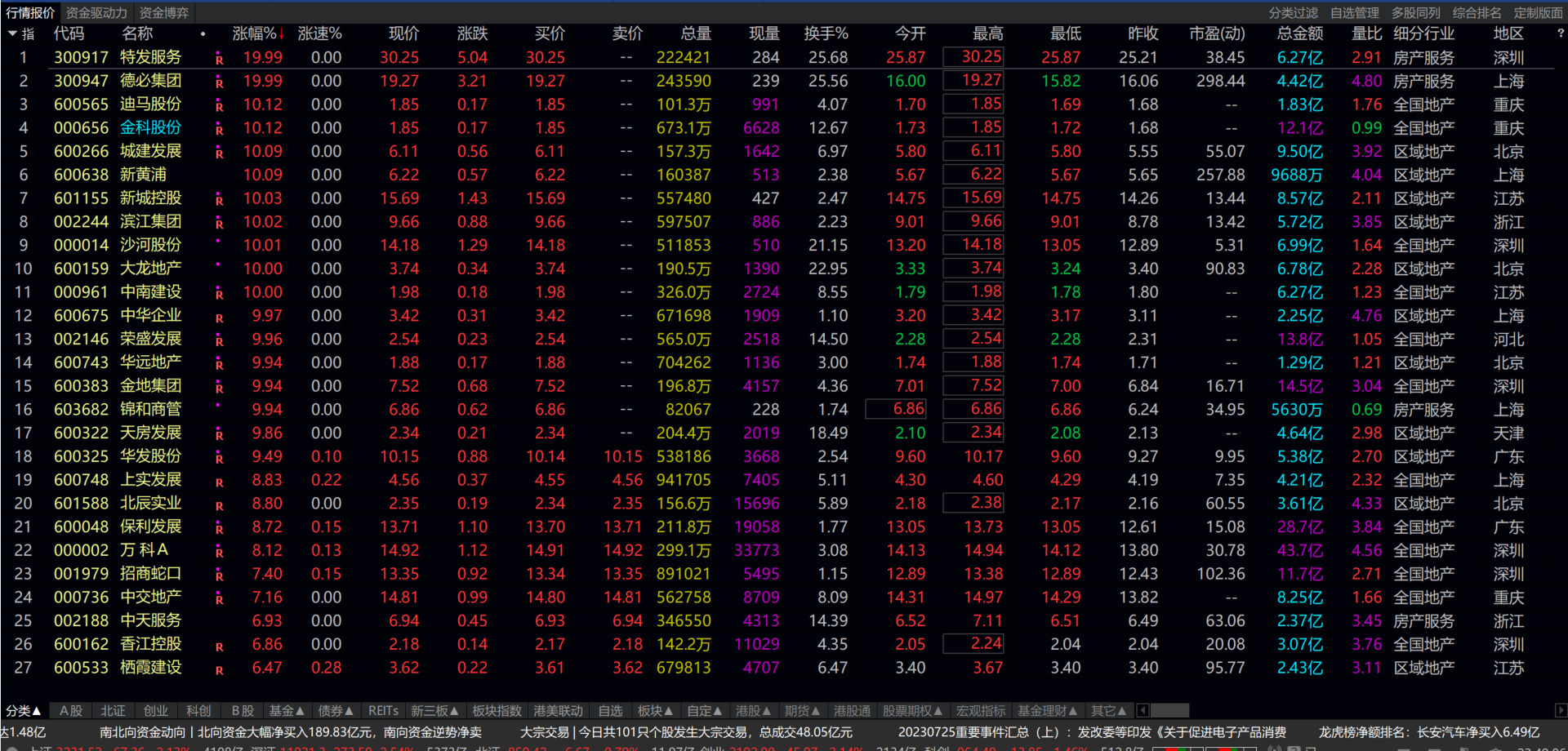Click the 多股同列 button

(x=1416, y=12)
